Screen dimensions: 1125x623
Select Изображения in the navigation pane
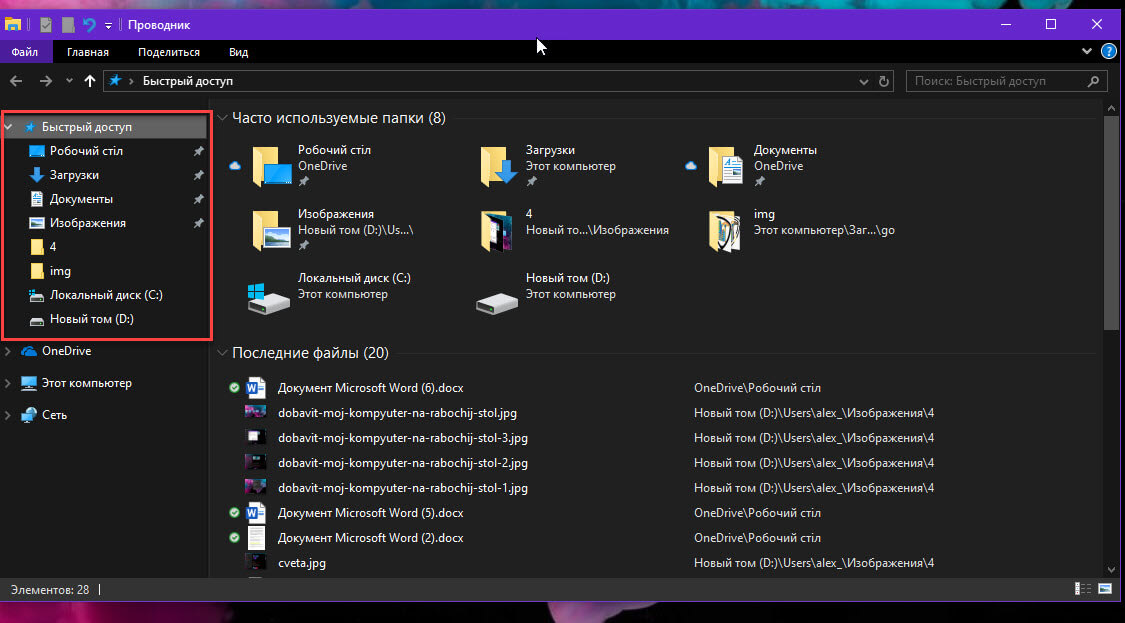point(88,223)
